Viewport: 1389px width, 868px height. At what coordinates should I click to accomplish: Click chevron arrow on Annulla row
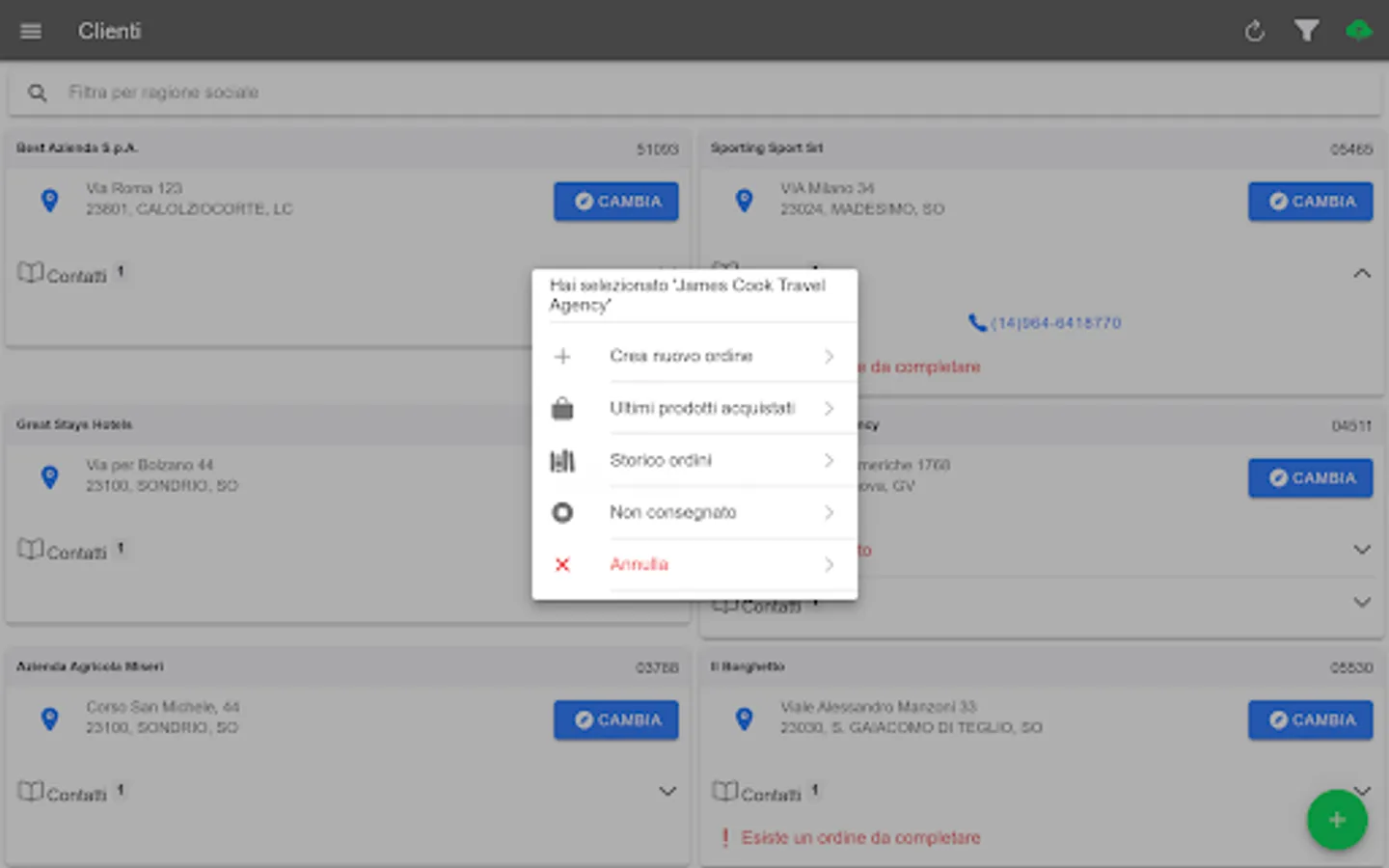pos(829,565)
